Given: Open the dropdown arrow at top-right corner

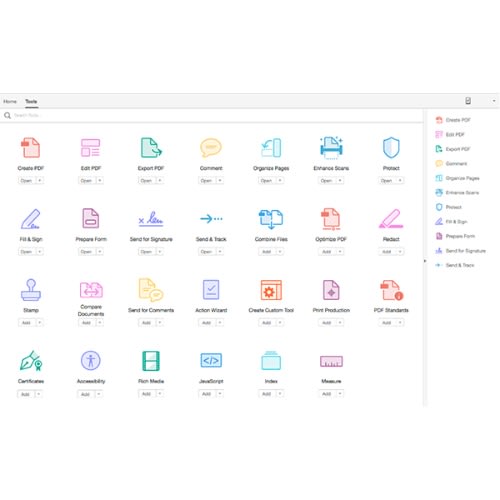Looking at the screenshot, I should point(494,101).
